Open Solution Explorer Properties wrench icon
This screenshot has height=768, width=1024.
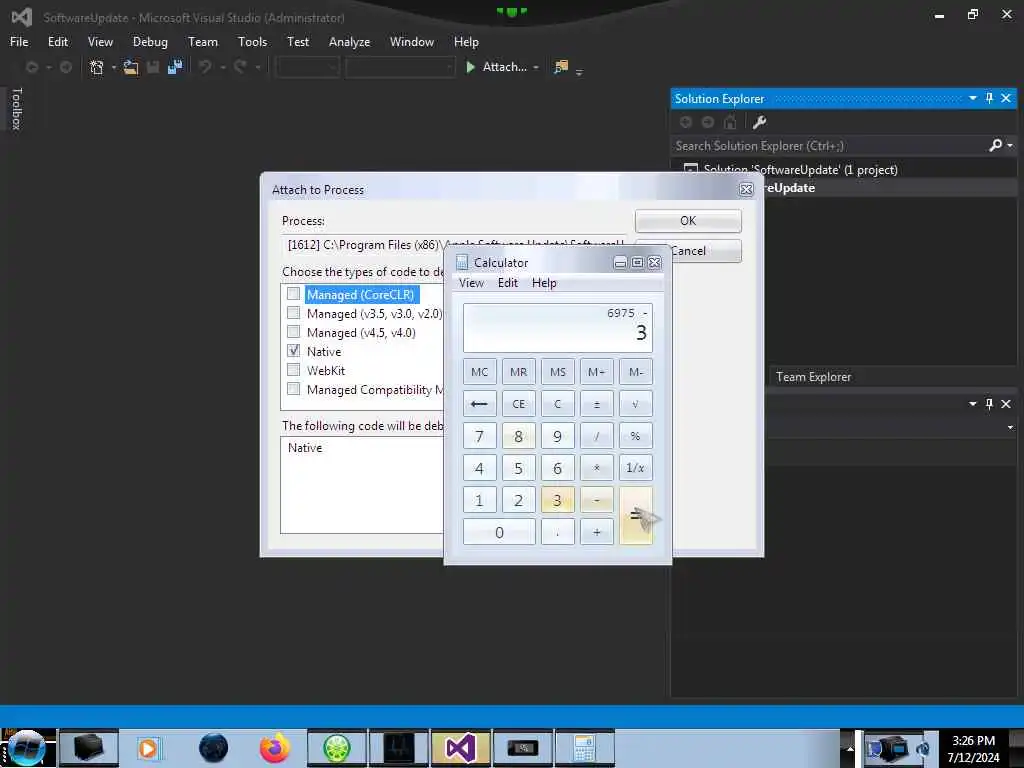(759, 122)
